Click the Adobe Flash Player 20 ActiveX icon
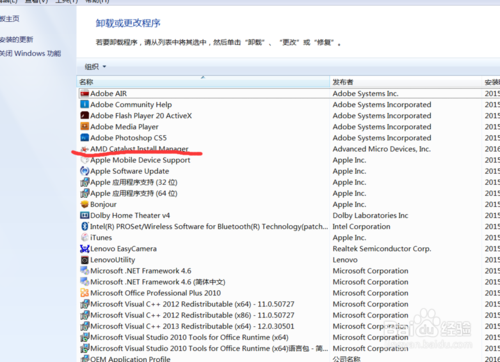 click(x=85, y=116)
